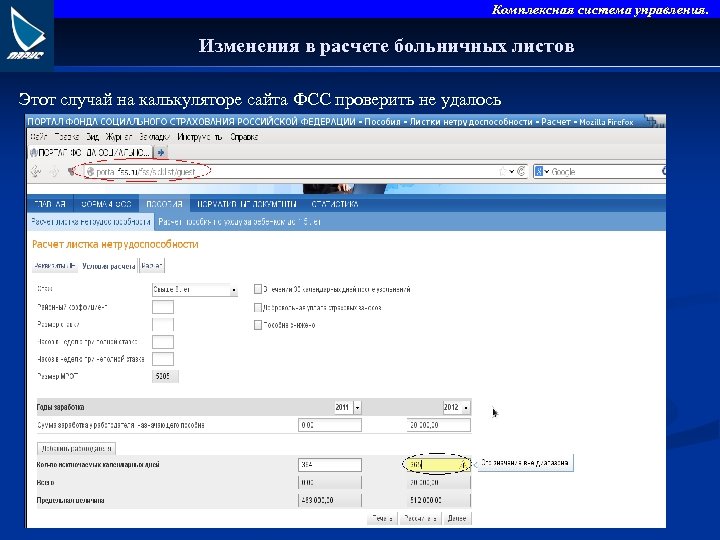Viewport: 720px width, 540px height.
Task: Switch to the 'Расчет' tab
Action: (x=152, y=266)
